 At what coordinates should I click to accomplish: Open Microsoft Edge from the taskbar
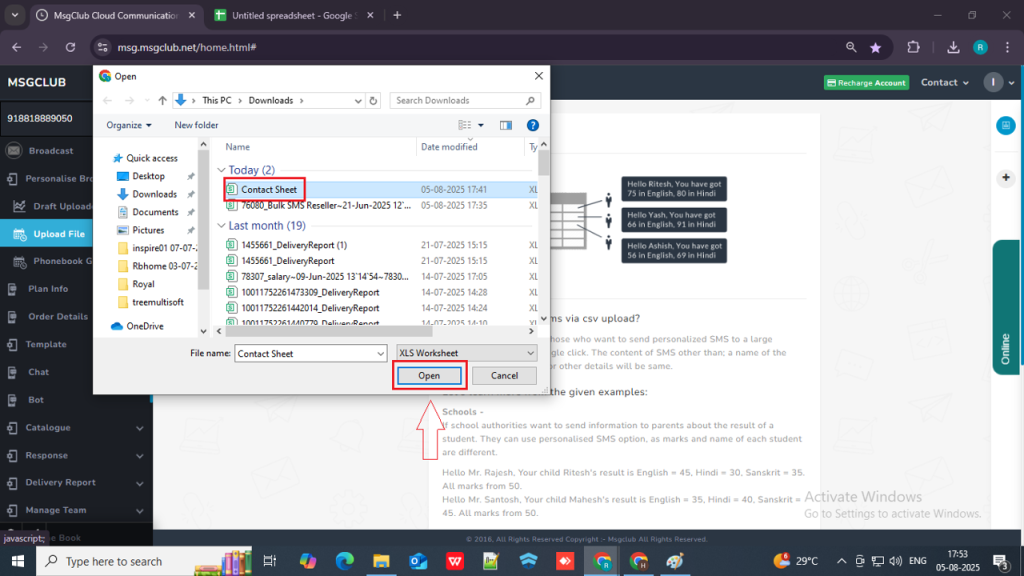(x=344, y=561)
